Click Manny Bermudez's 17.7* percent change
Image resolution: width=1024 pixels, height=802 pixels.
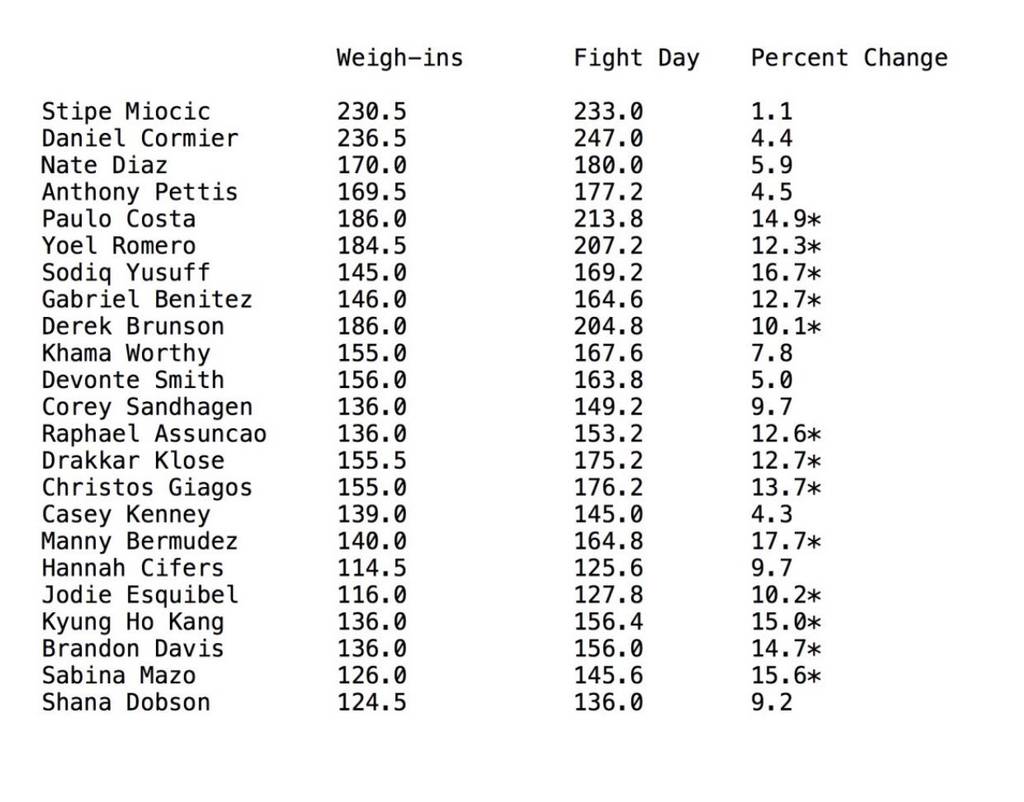[x=786, y=542]
